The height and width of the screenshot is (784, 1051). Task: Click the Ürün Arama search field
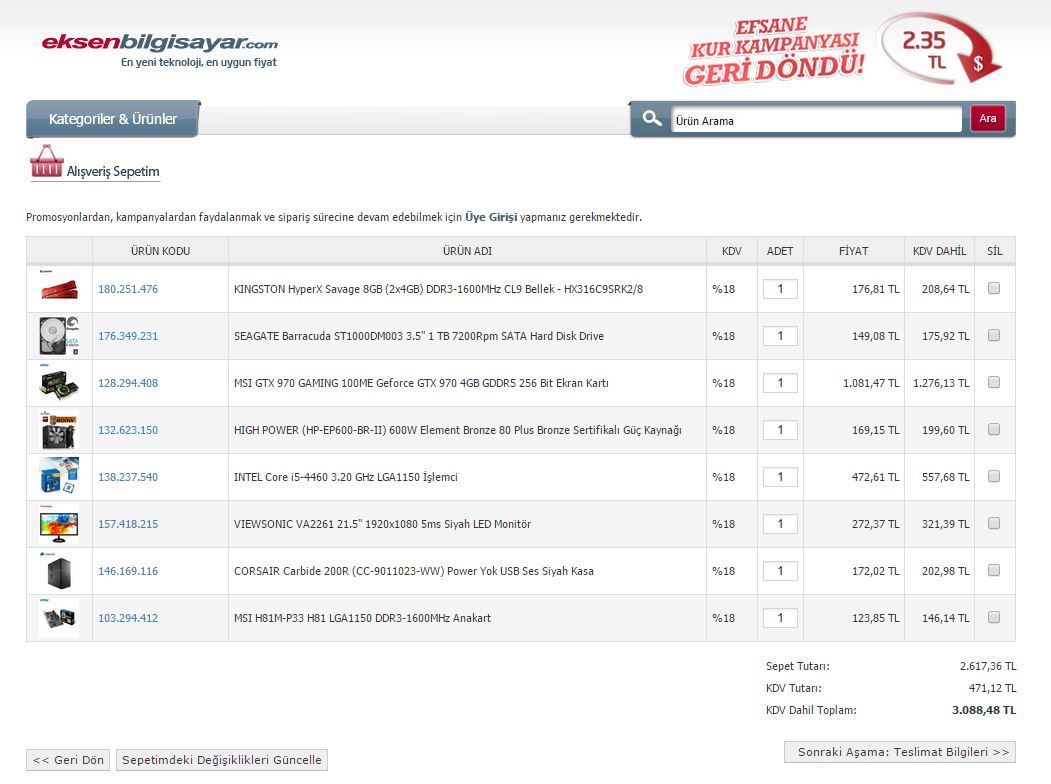[x=816, y=121]
